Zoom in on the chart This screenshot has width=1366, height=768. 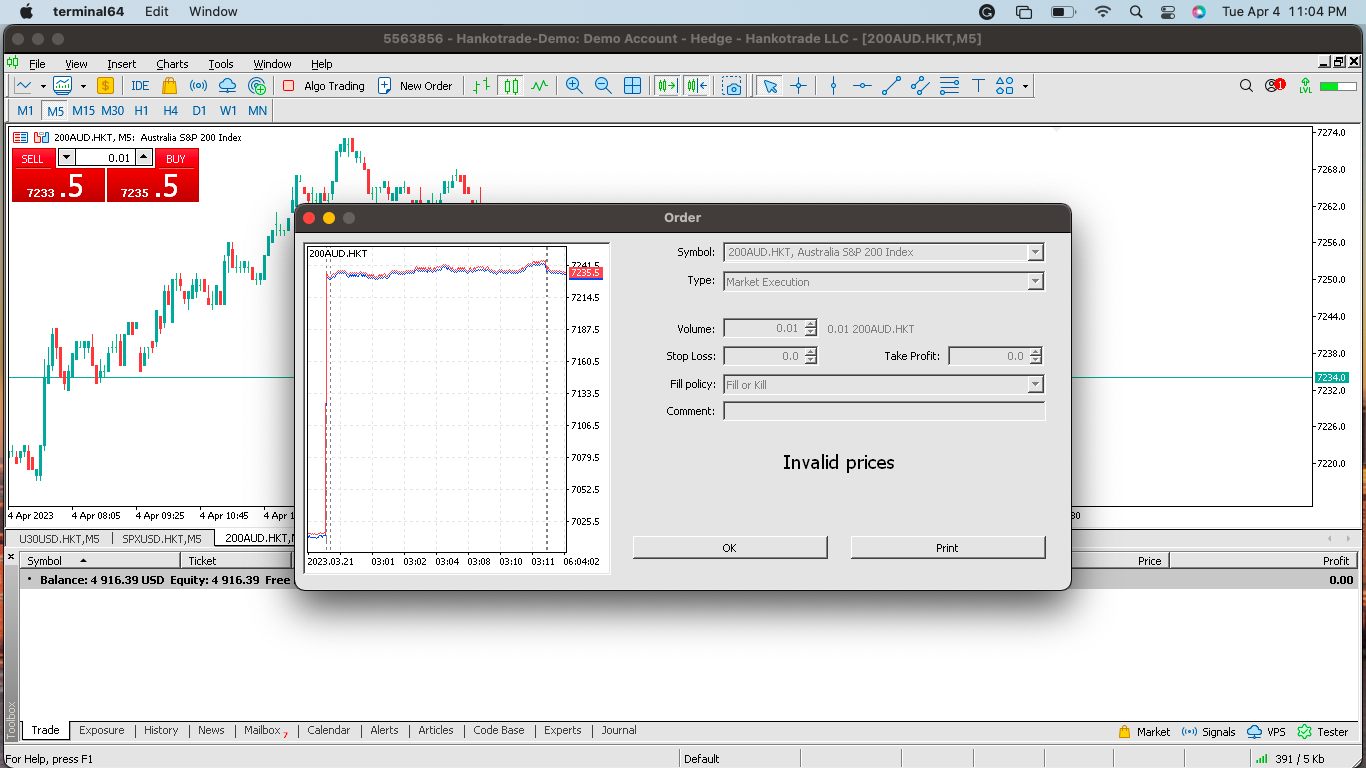[x=574, y=86]
